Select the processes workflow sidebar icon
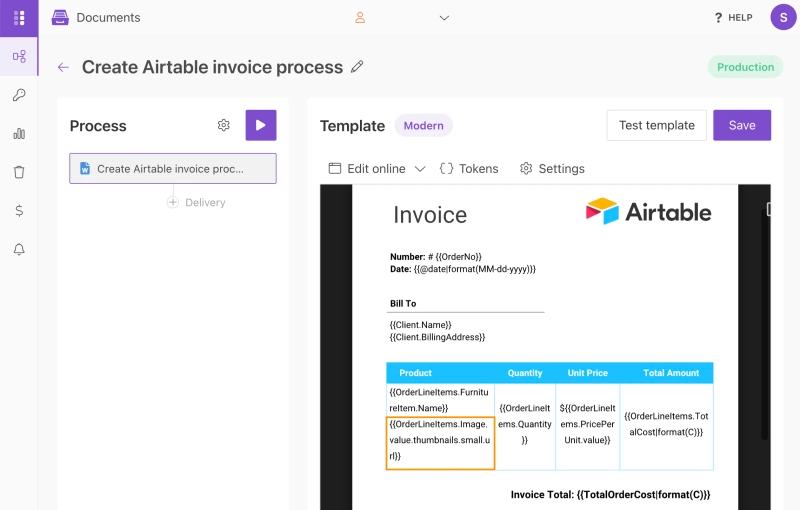This screenshot has width=800, height=510. coord(19,56)
